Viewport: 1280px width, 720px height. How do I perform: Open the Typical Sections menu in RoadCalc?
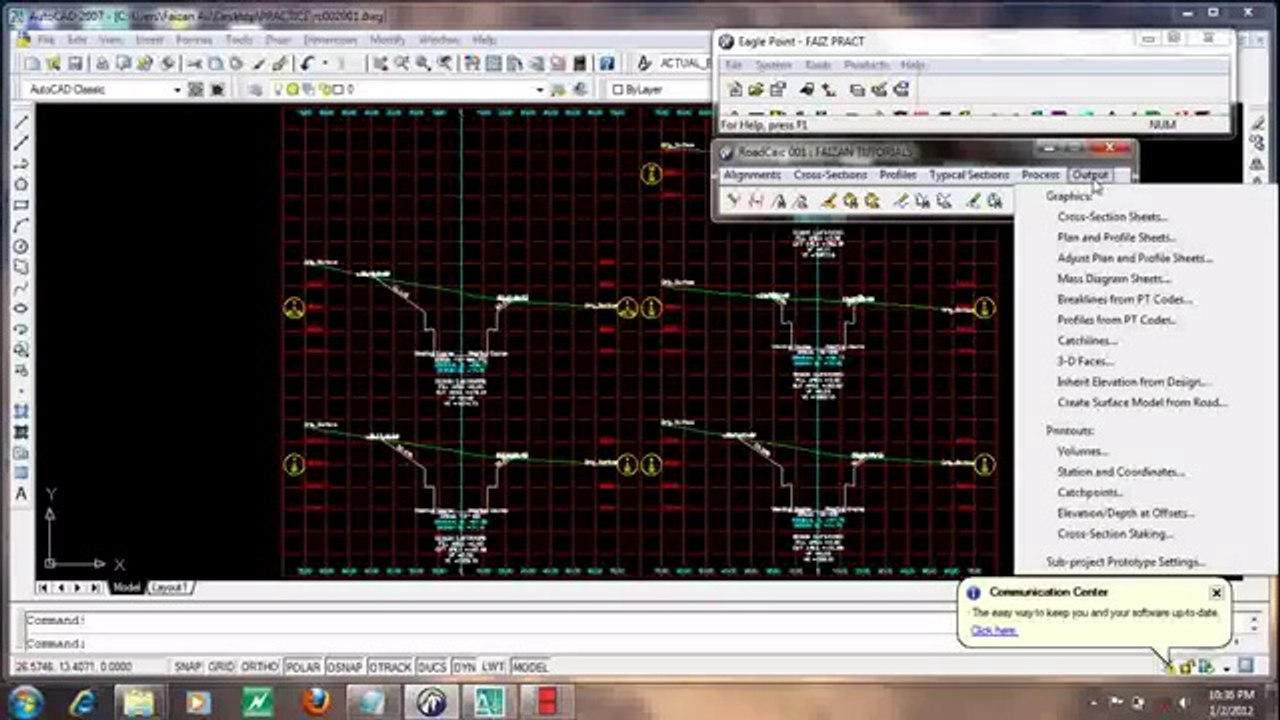pyautogui.click(x=968, y=175)
